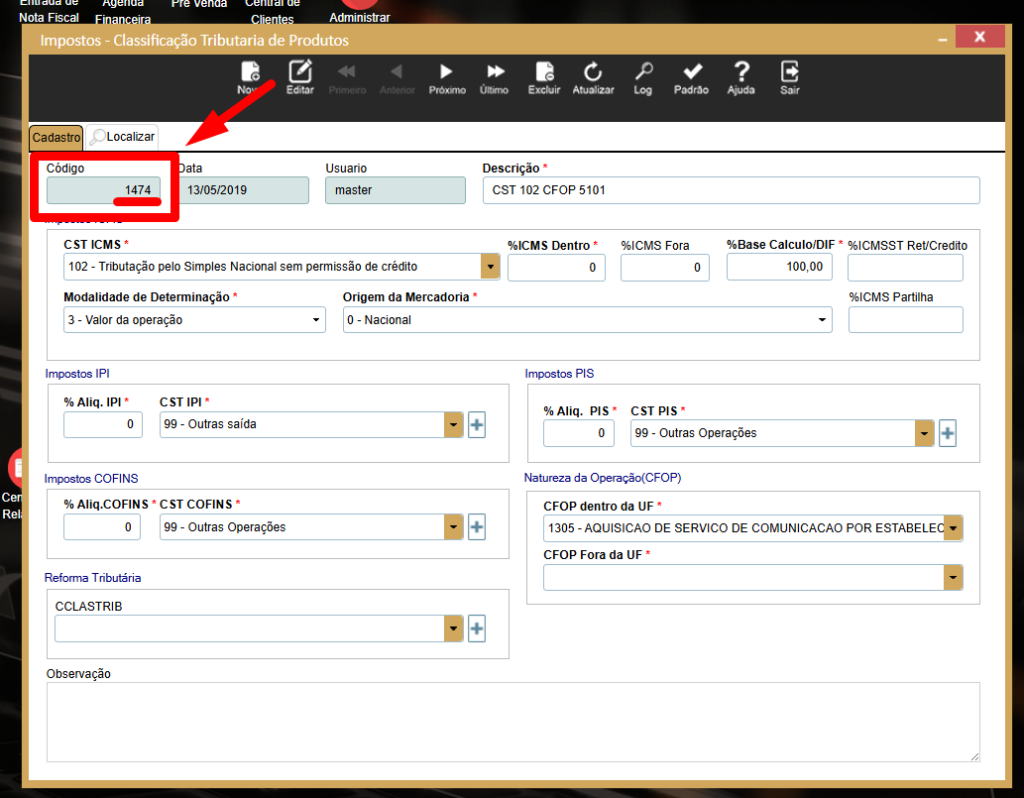1024x798 pixels.
Task: Open Modalidade de Determinação dropdown
Action: pos(317,320)
